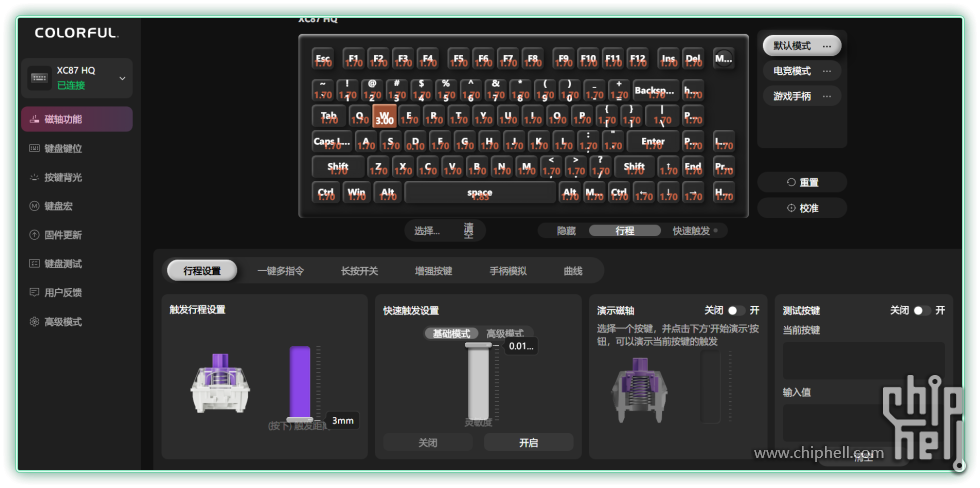The height and width of the screenshot is (488, 980).
Task: Click the round knob key beside Del
Action: (x=723, y=58)
